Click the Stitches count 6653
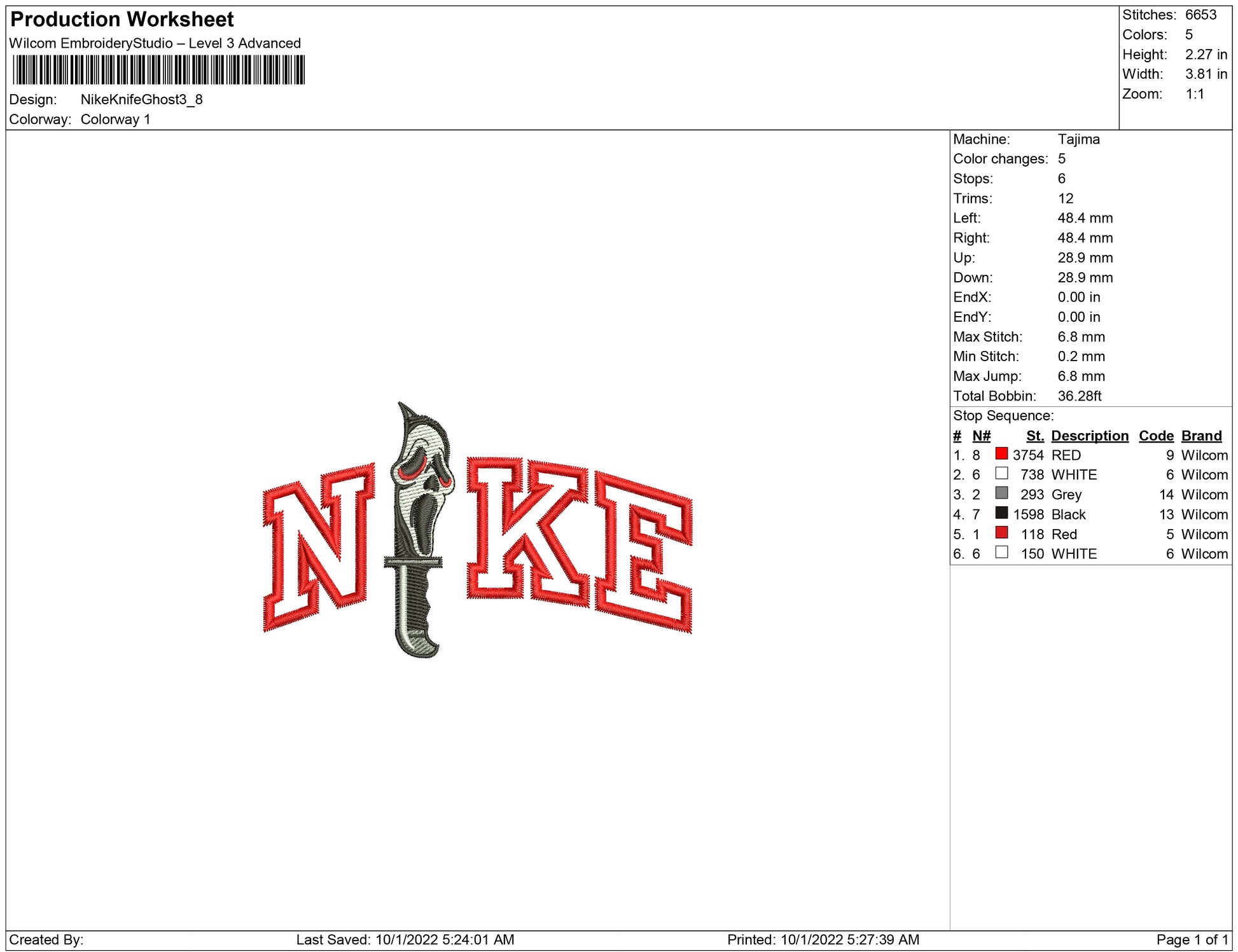 [x=1200, y=15]
